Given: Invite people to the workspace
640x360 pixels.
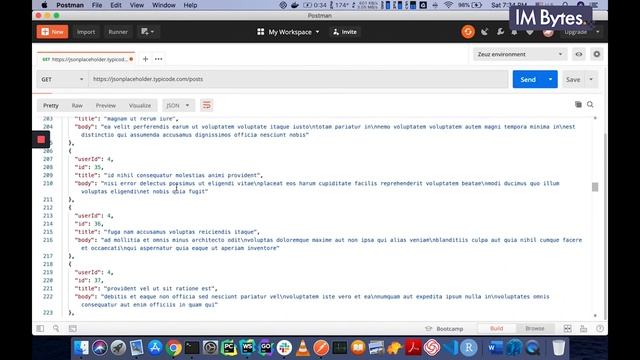Looking at the screenshot, I should click(345, 32).
